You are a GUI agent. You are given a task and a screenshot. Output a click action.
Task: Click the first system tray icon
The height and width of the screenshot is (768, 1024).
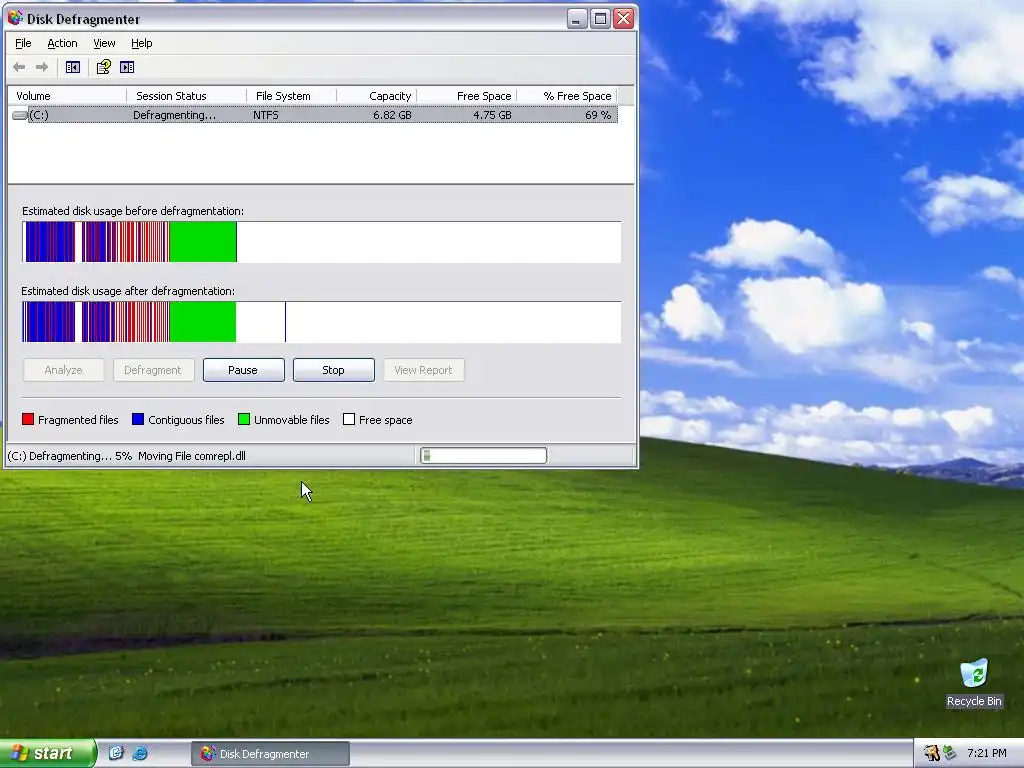point(931,754)
